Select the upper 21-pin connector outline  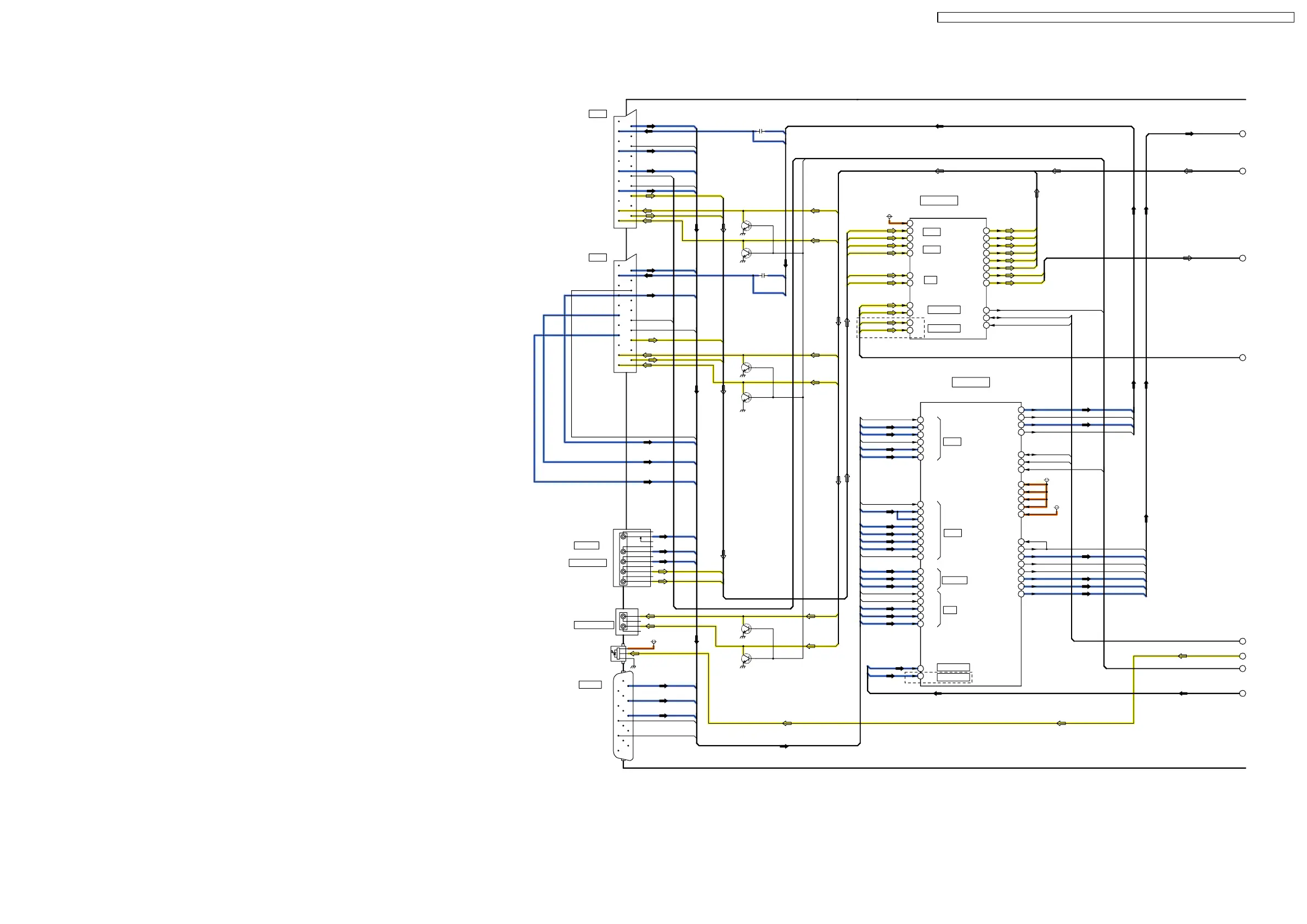[x=624, y=170]
